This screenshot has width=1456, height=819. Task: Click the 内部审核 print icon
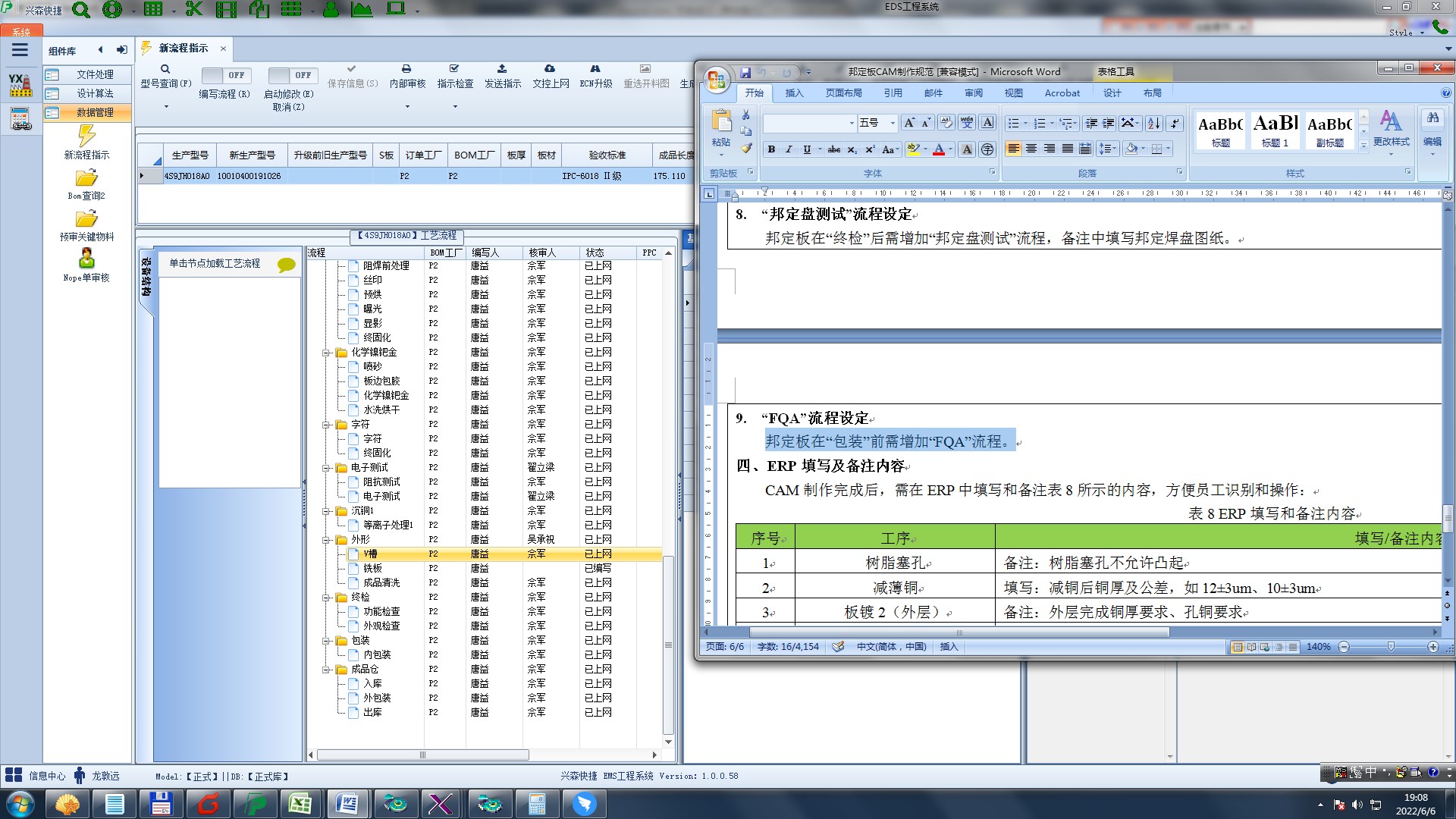tap(406, 70)
